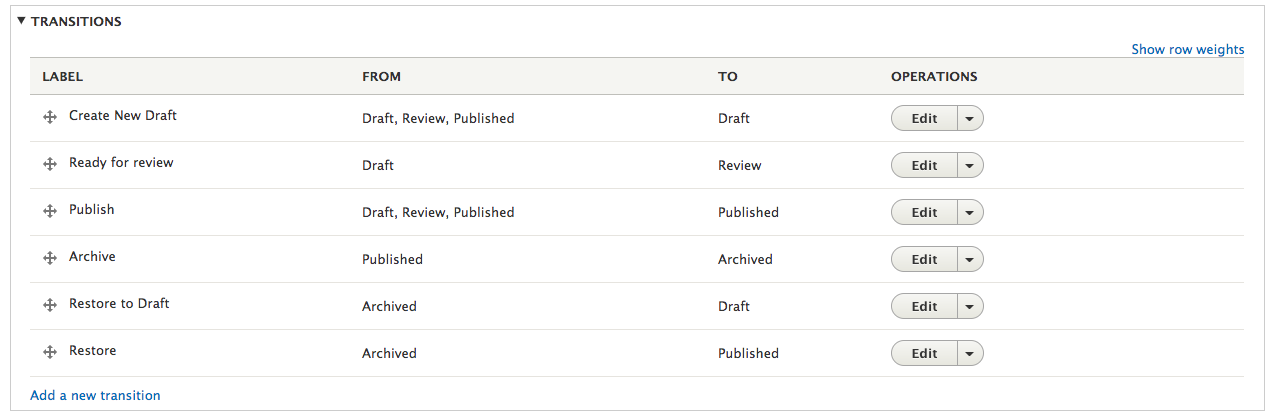Image resolution: width=1273 pixels, height=418 pixels.
Task: Click the drag handle for the Archive transition
Action: [49, 258]
